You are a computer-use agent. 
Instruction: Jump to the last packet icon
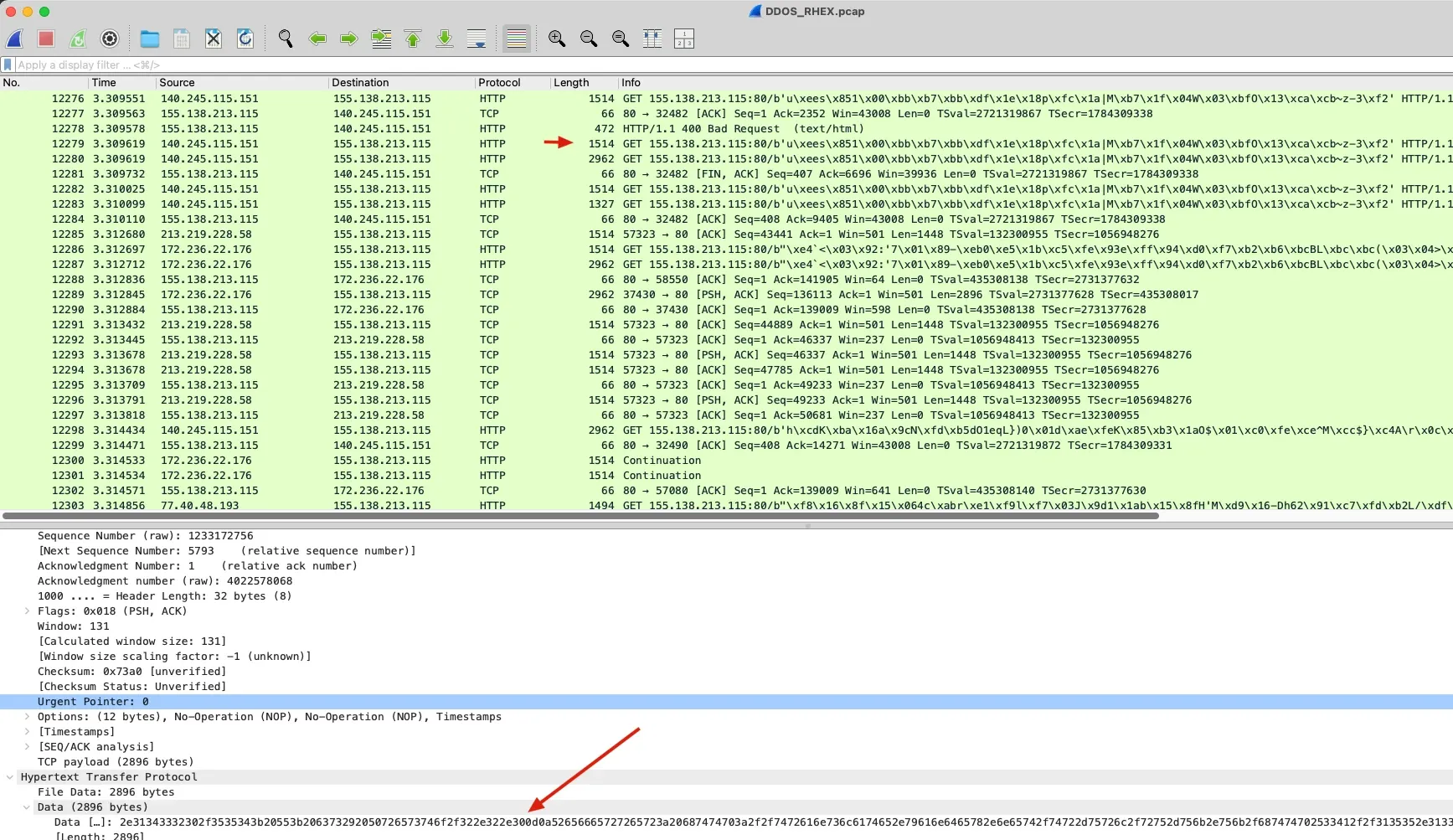point(445,39)
